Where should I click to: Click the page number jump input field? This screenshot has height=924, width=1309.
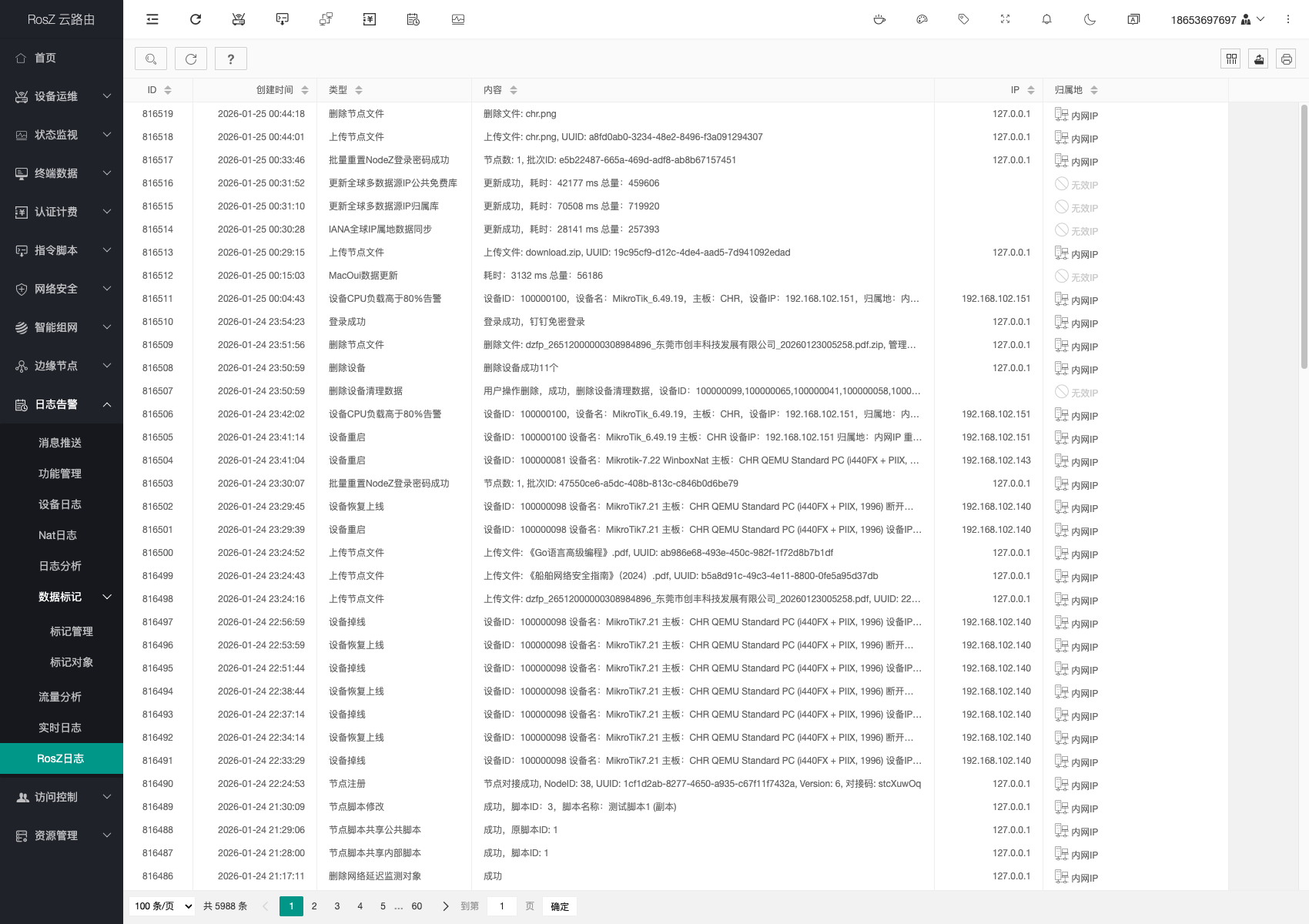coord(502,906)
